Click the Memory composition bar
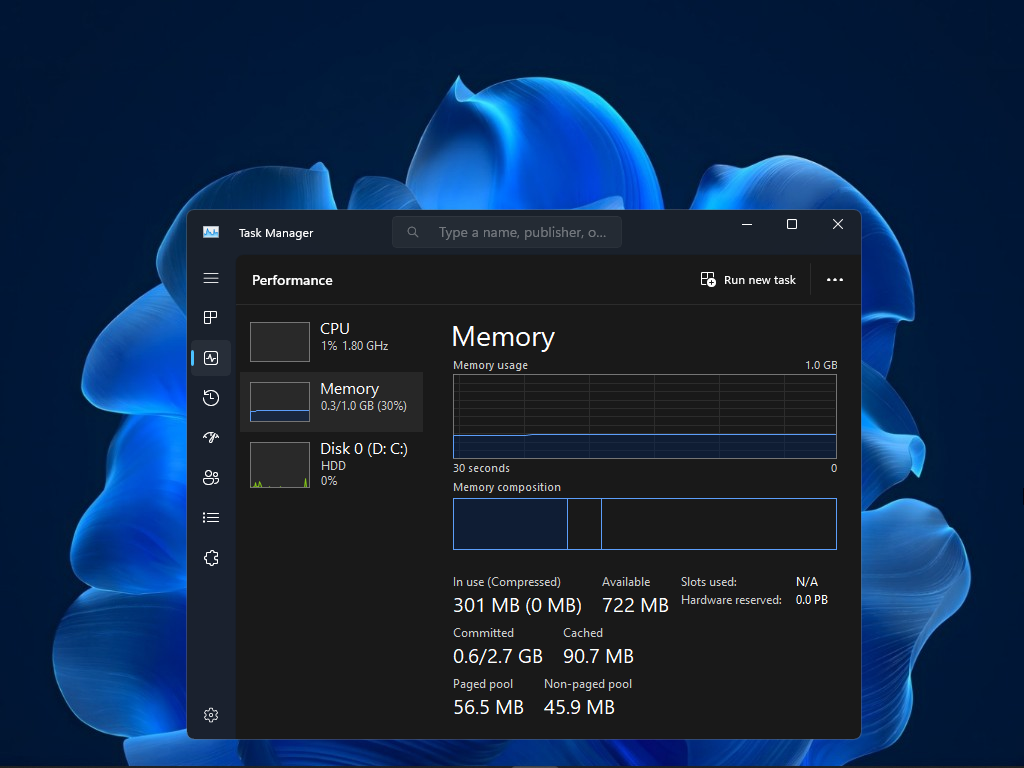 coord(645,524)
